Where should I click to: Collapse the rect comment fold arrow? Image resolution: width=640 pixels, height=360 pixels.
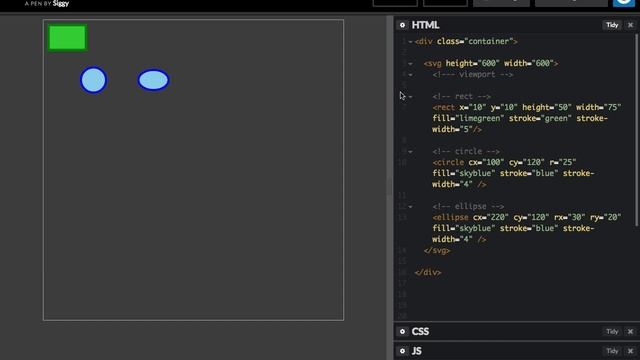pos(410,97)
